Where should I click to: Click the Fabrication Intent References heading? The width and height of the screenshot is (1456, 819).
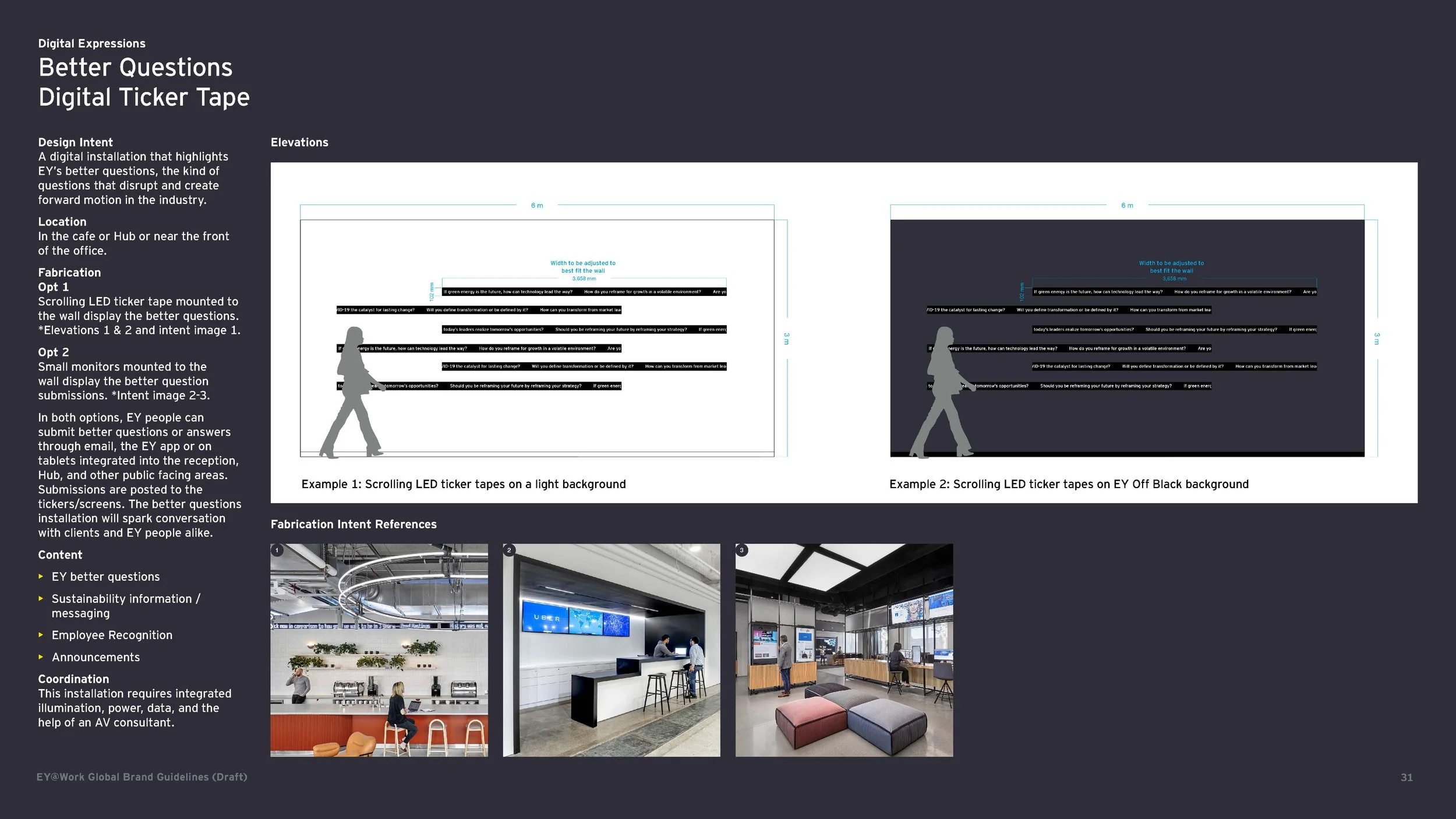tap(354, 524)
